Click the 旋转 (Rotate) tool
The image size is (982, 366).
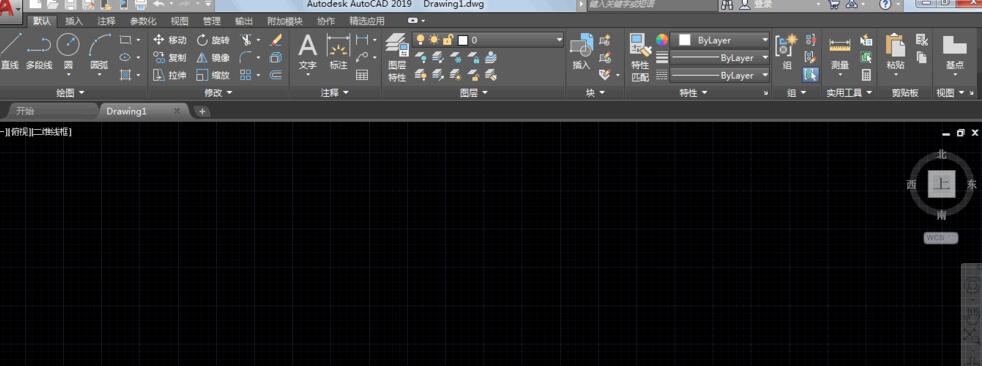pos(213,40)
